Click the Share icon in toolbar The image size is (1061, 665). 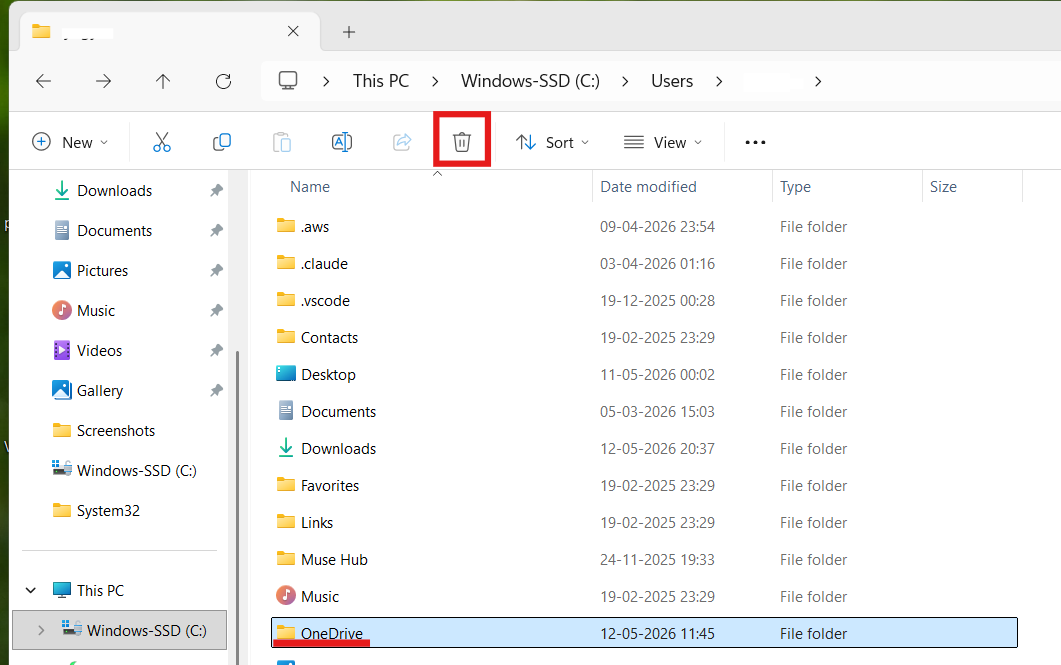(x=402, y=142)
